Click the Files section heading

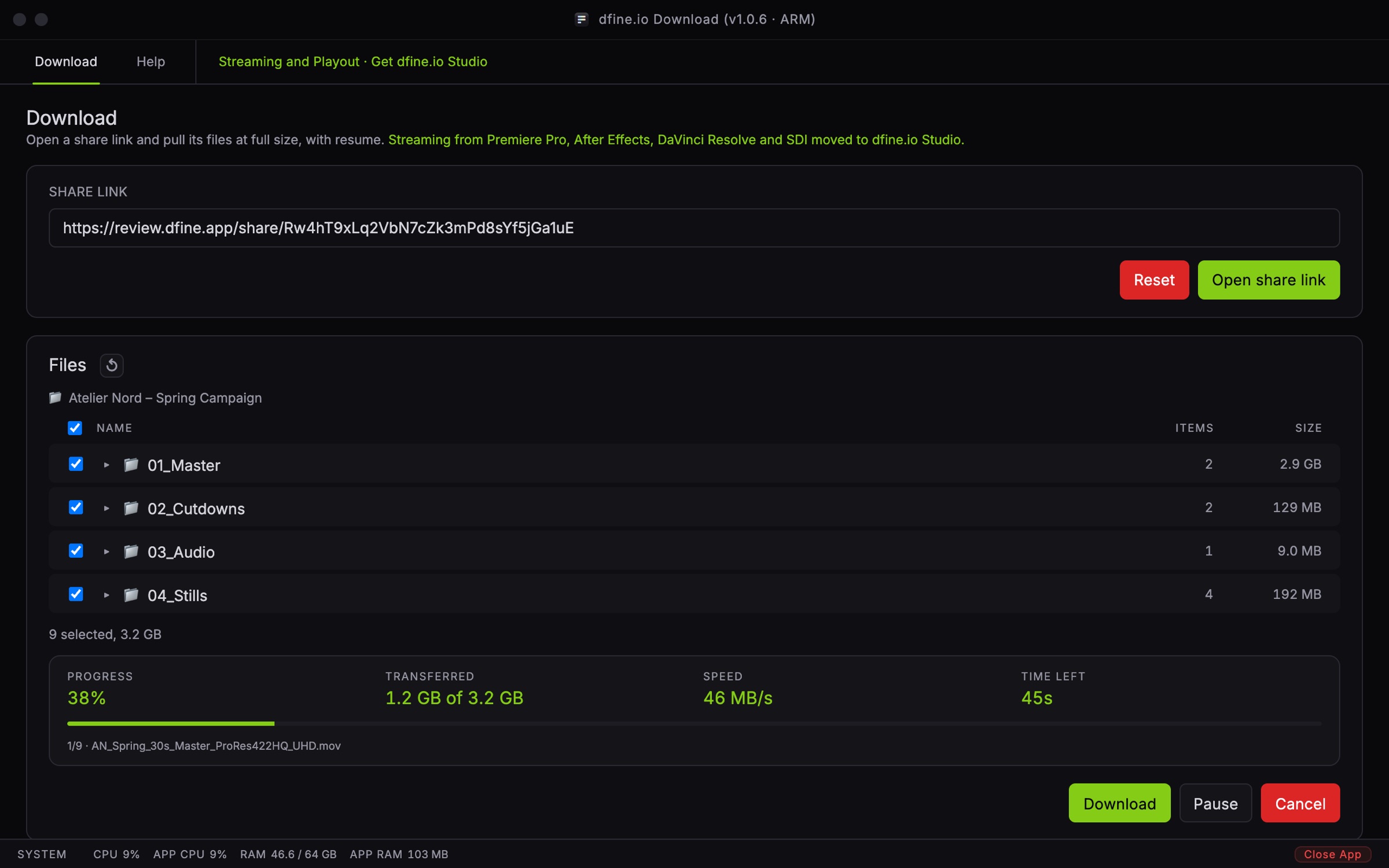tap(67, 365)
